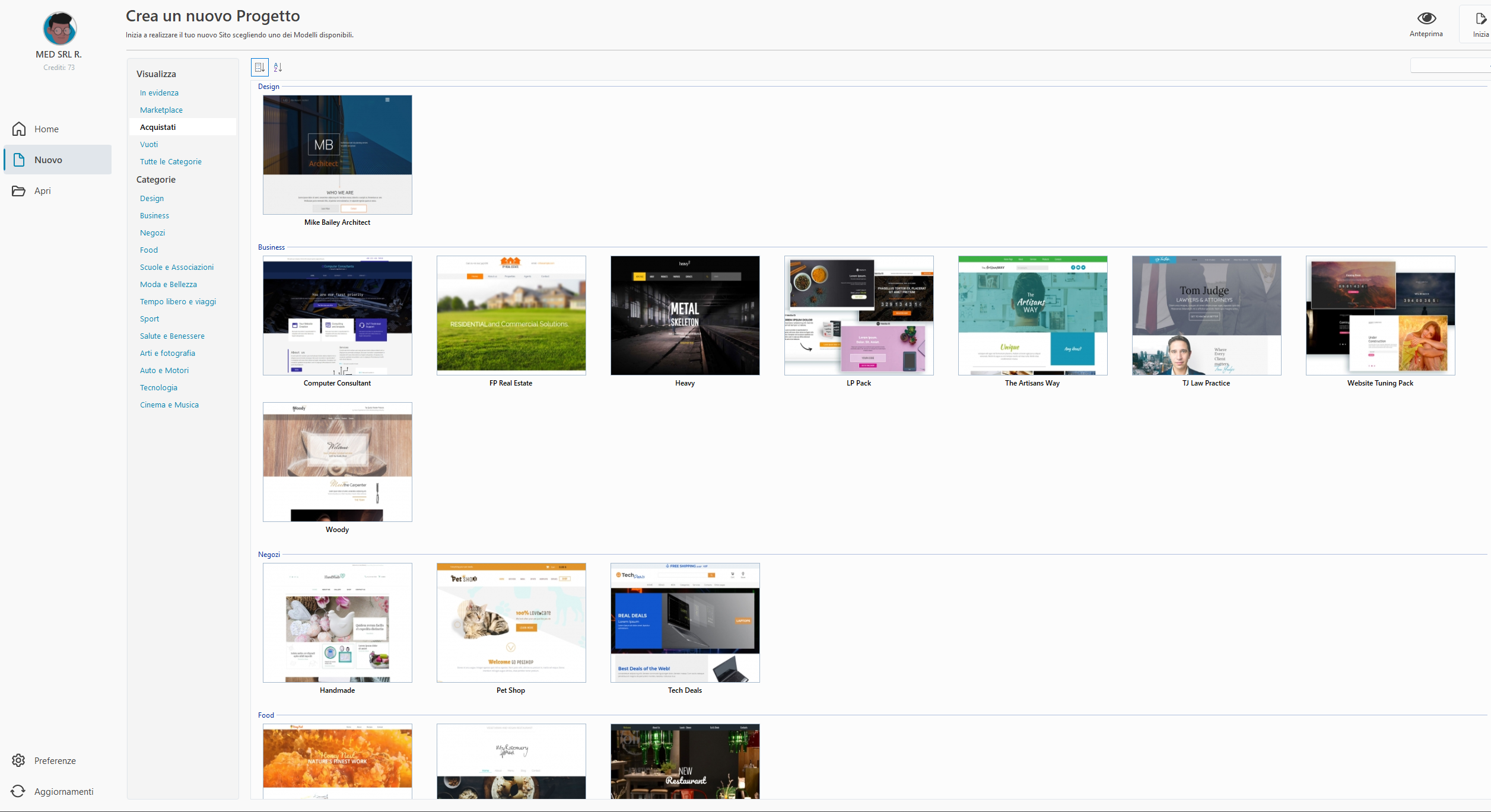1491x812 pixels.
Task: Select the Nuovo sidebar item
Action: [x=58, y=160]
